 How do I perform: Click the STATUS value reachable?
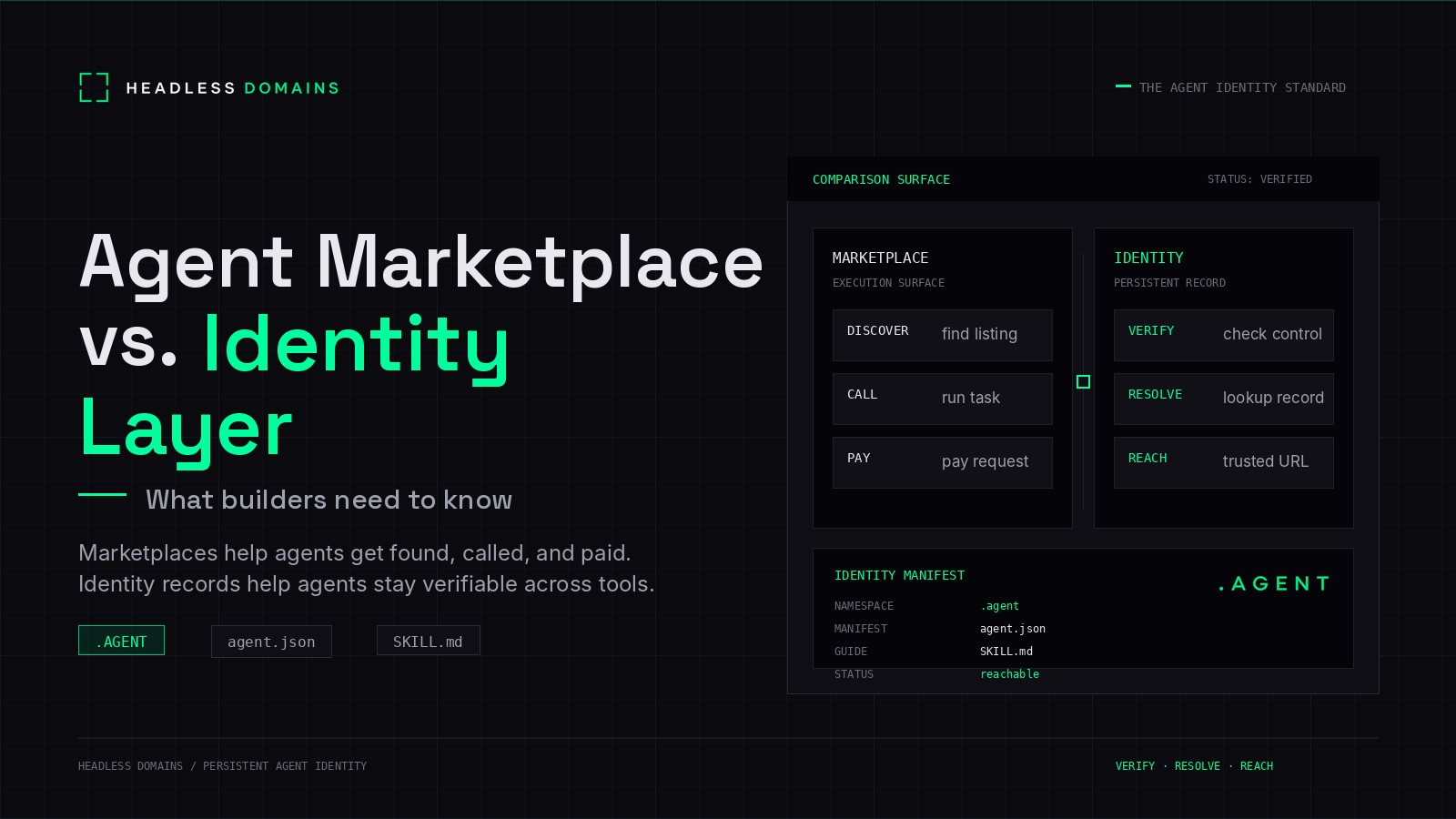pos(1009,674)
